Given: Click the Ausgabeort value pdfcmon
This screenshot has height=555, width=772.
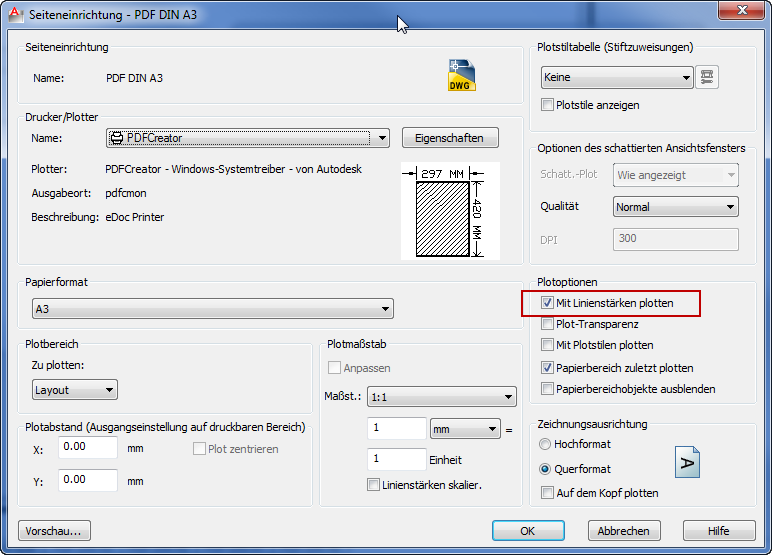Looking at the screenshot, I should point(126,193).
